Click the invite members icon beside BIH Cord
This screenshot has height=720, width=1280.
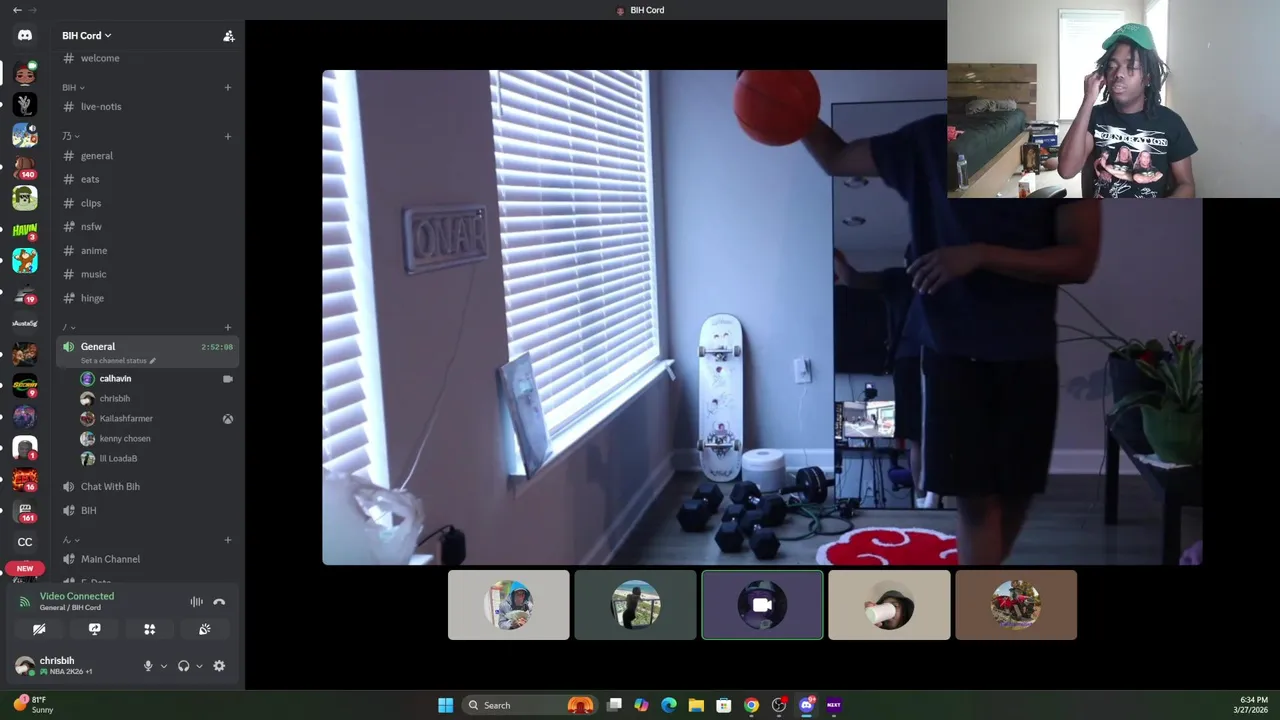pyautogui.click(x=228, y=36)
